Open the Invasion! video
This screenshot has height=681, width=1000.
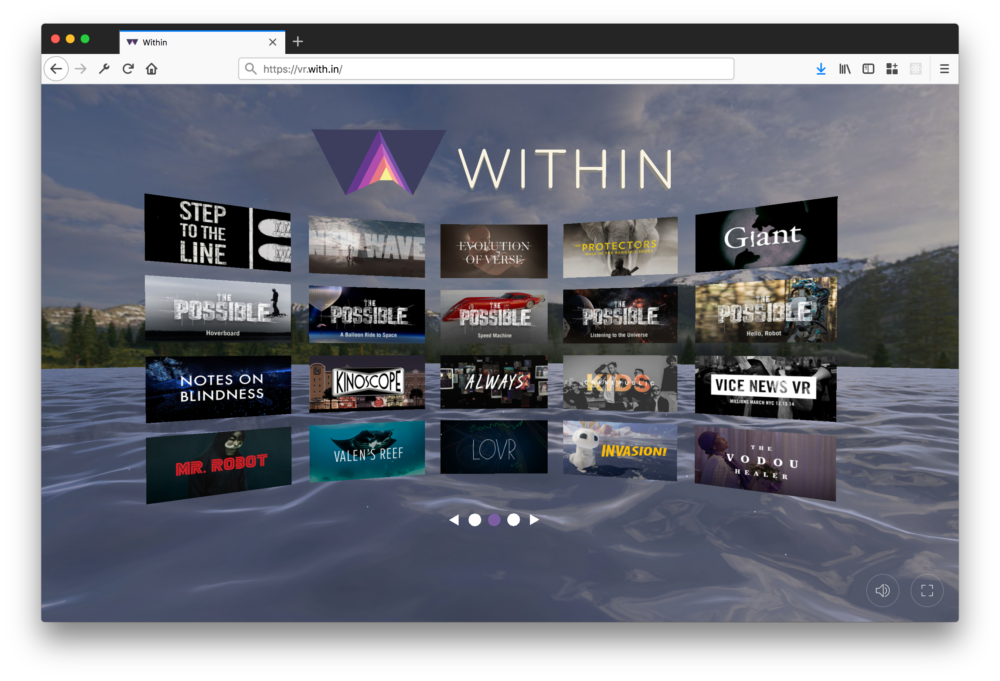pos(620,450)
